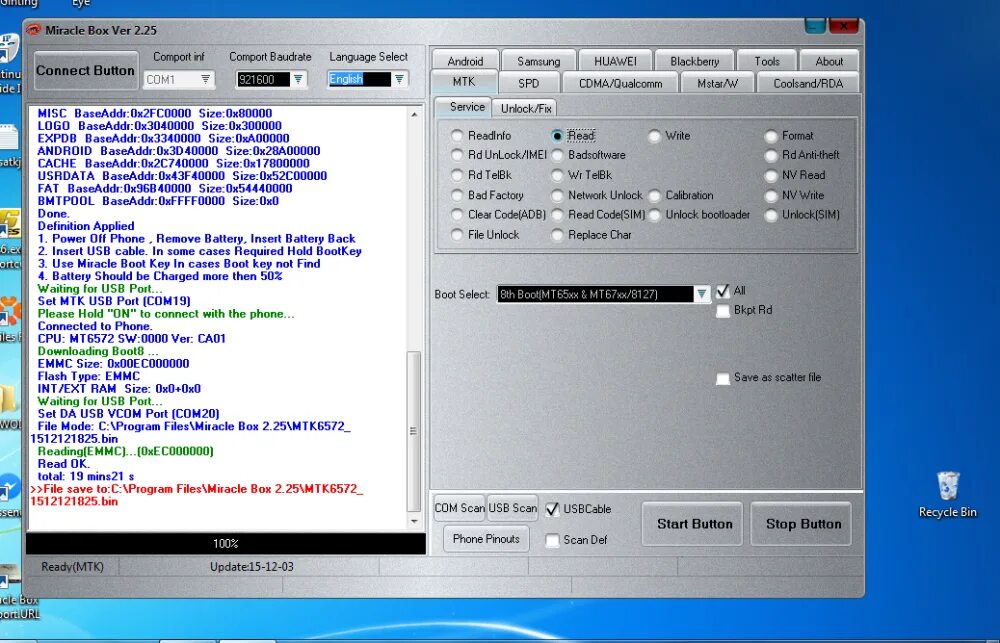Screen dimensions: 1000x643
Task: Switch to the Unlock/Fix sub-tab
Action: pyautogui.click(x=525, y=108)
